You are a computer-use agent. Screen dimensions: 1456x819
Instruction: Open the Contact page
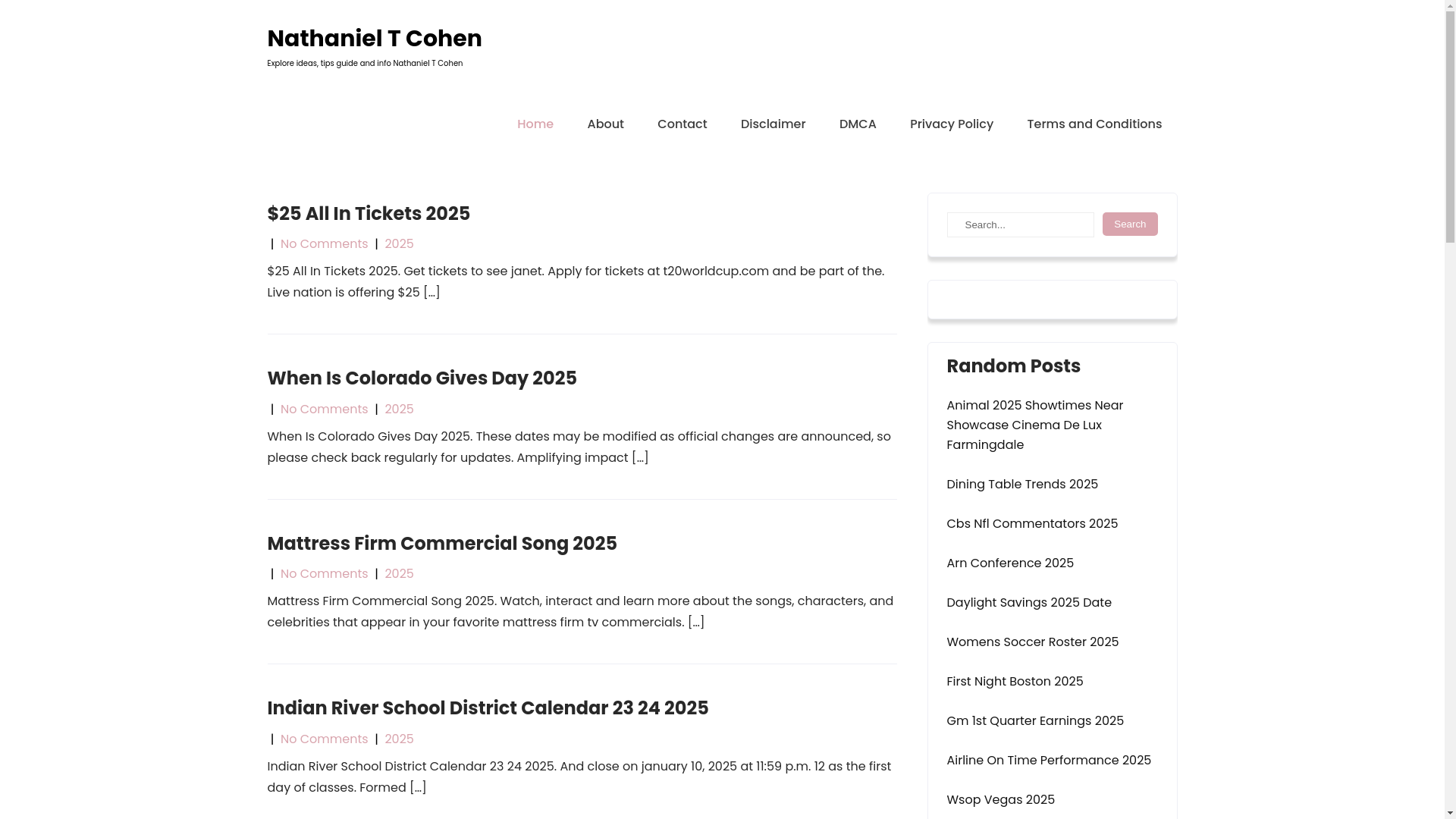(682, 124)
